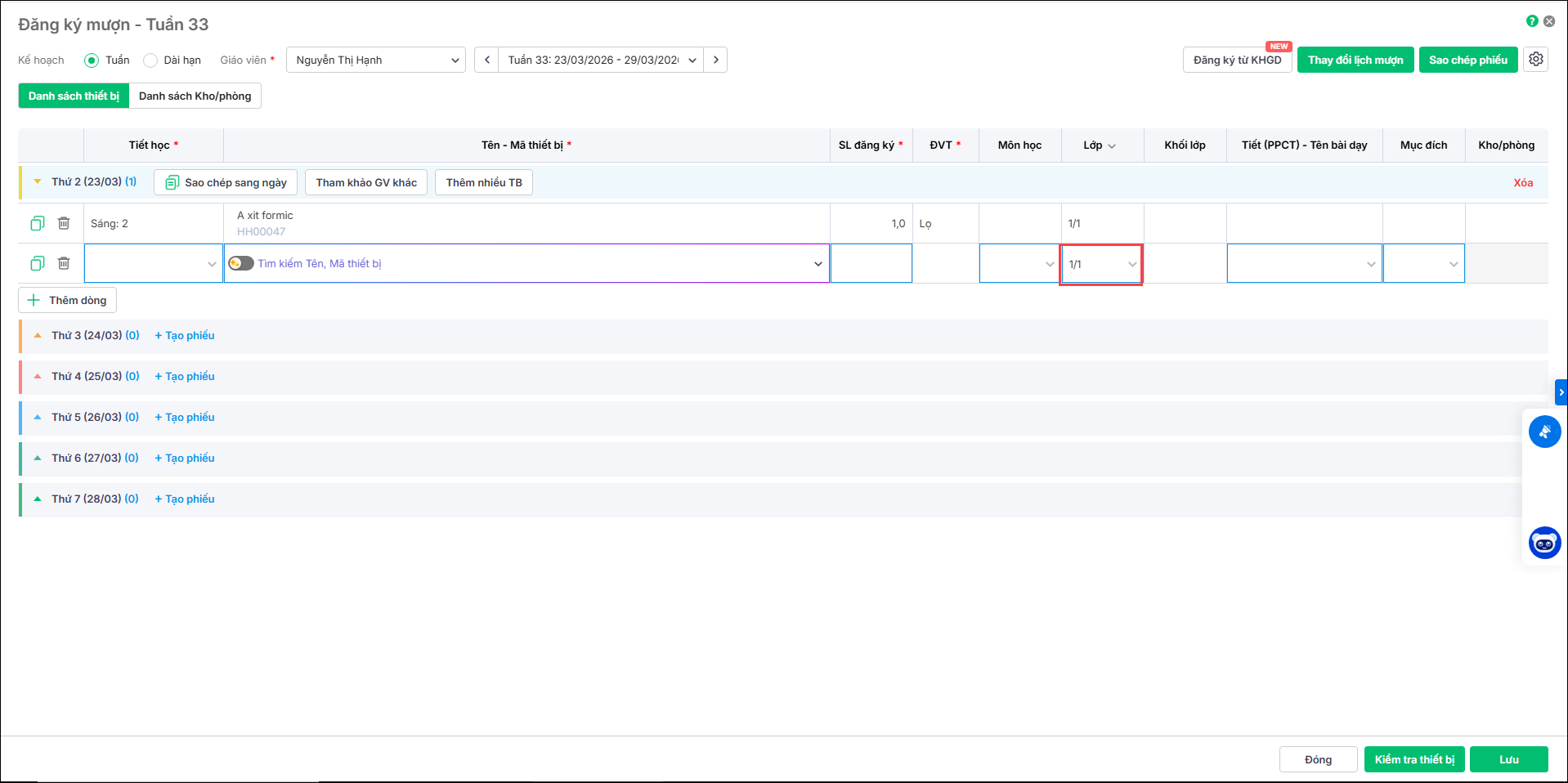The image size is (1568, 783).
Task: Select the Tuần plan radio button
Action: 92,60
